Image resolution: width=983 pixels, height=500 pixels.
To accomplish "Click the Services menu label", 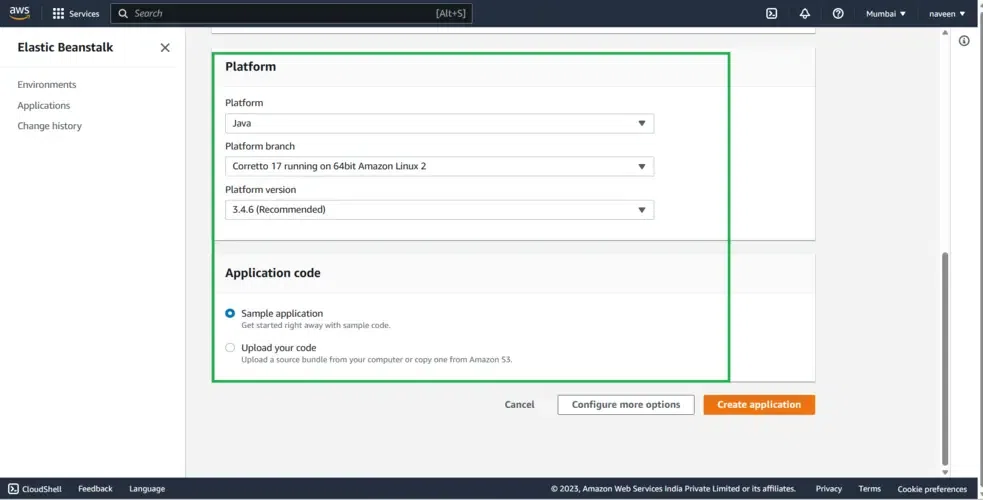I will tap(84, 13).
